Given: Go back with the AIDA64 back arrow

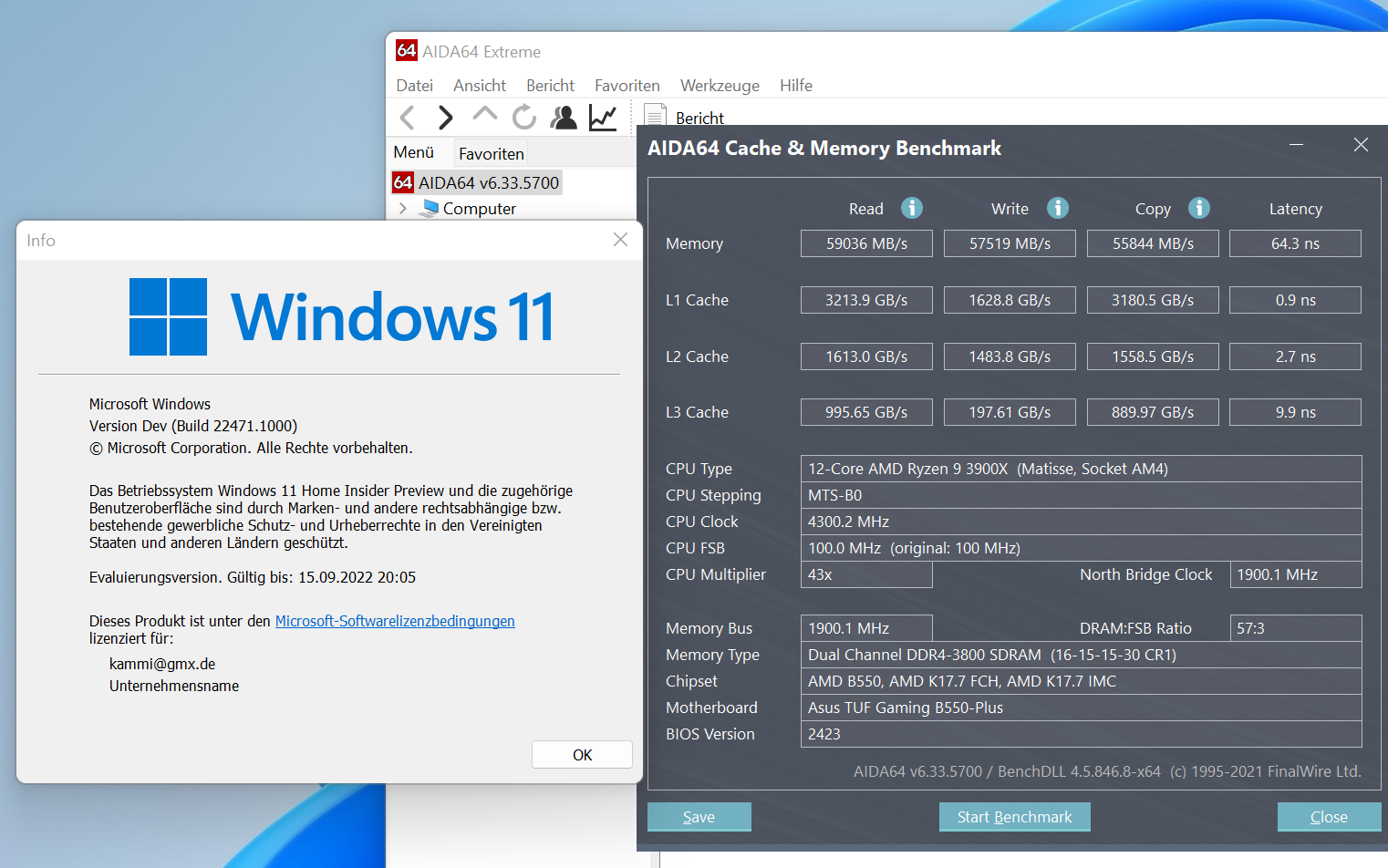Looking at the screenshot, I should pyautogui.click(x=408, y=118).
